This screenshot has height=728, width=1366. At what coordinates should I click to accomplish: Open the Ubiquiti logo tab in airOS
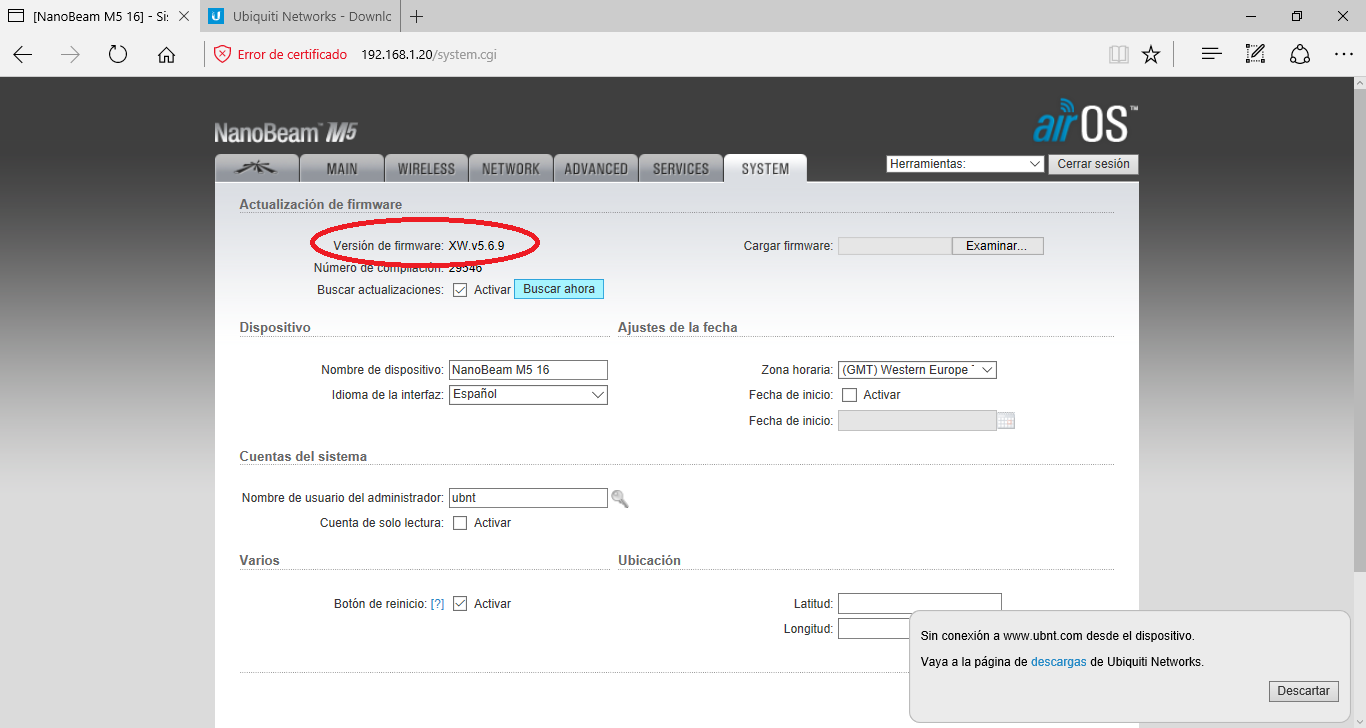[x=257, y=168]
